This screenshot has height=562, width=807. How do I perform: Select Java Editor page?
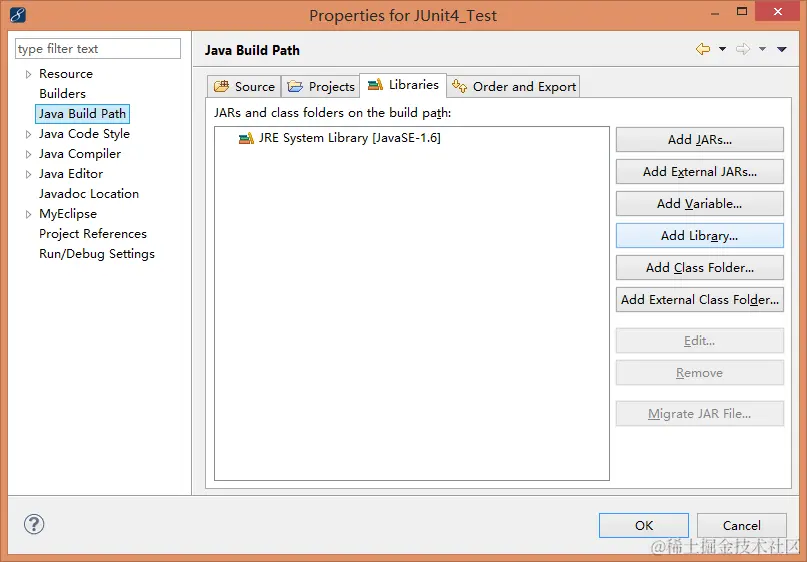pos(71,174)
